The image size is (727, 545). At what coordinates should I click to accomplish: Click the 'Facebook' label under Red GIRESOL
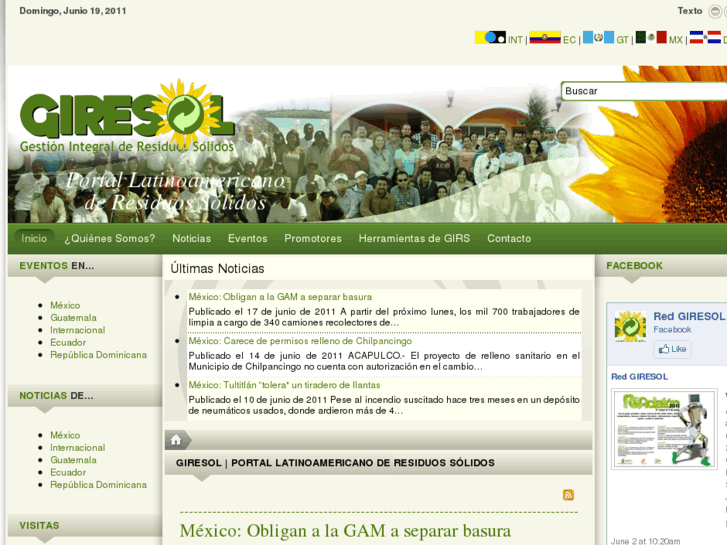[x=672, y=329]
